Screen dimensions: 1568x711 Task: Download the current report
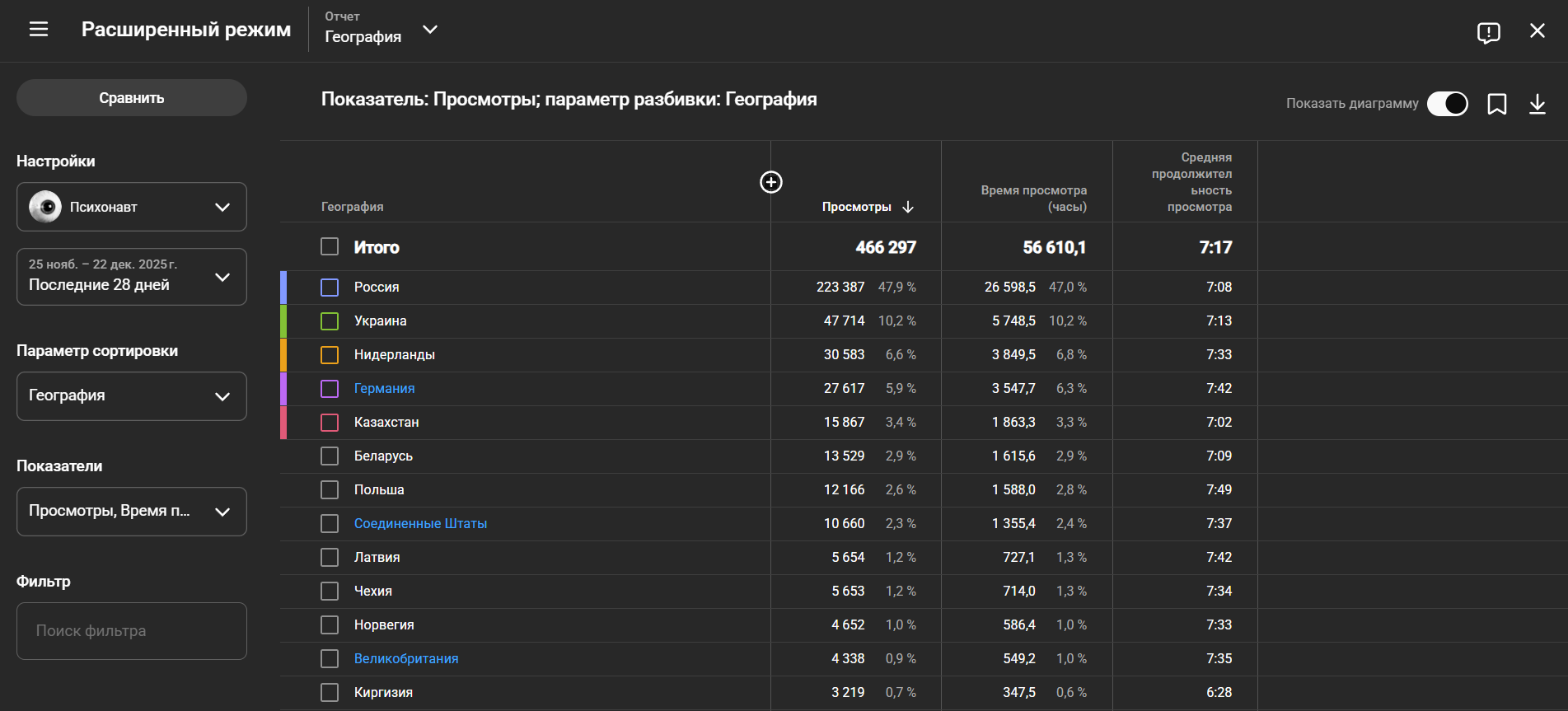click(x=1537, y=104)
